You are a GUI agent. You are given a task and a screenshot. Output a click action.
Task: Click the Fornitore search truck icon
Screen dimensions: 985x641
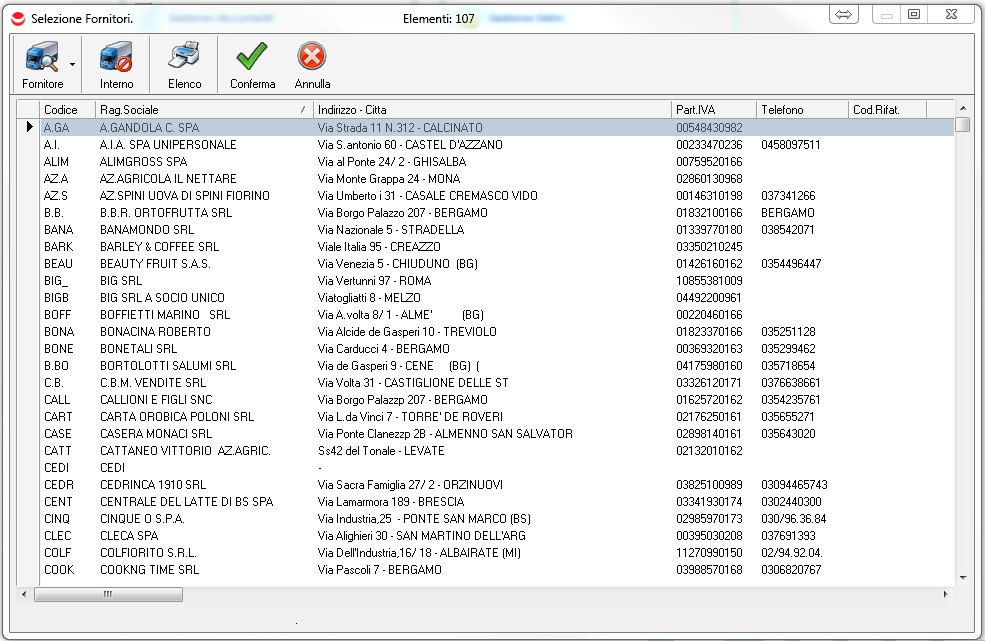coord(42,58)
